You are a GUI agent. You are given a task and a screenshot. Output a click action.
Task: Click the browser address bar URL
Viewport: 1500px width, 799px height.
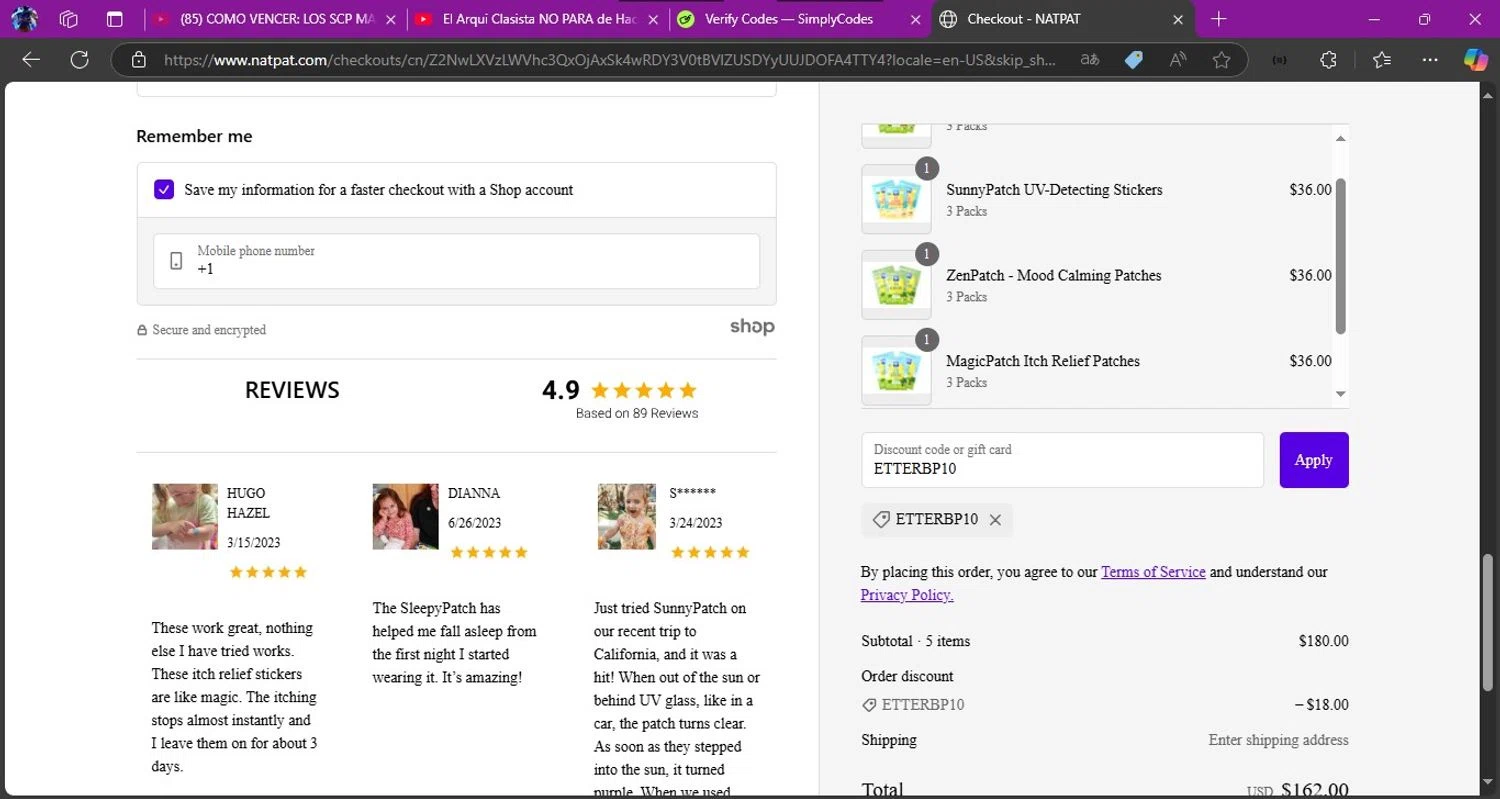click(x=610, y=60)
